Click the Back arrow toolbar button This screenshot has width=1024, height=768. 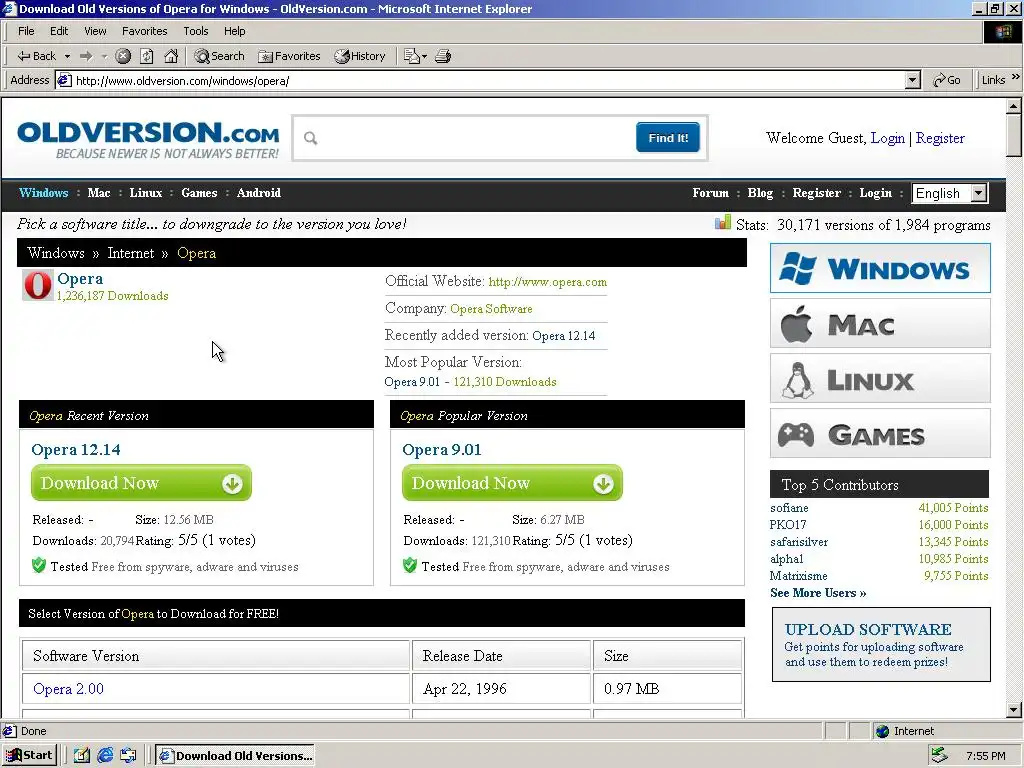click(x=36, y=56)
